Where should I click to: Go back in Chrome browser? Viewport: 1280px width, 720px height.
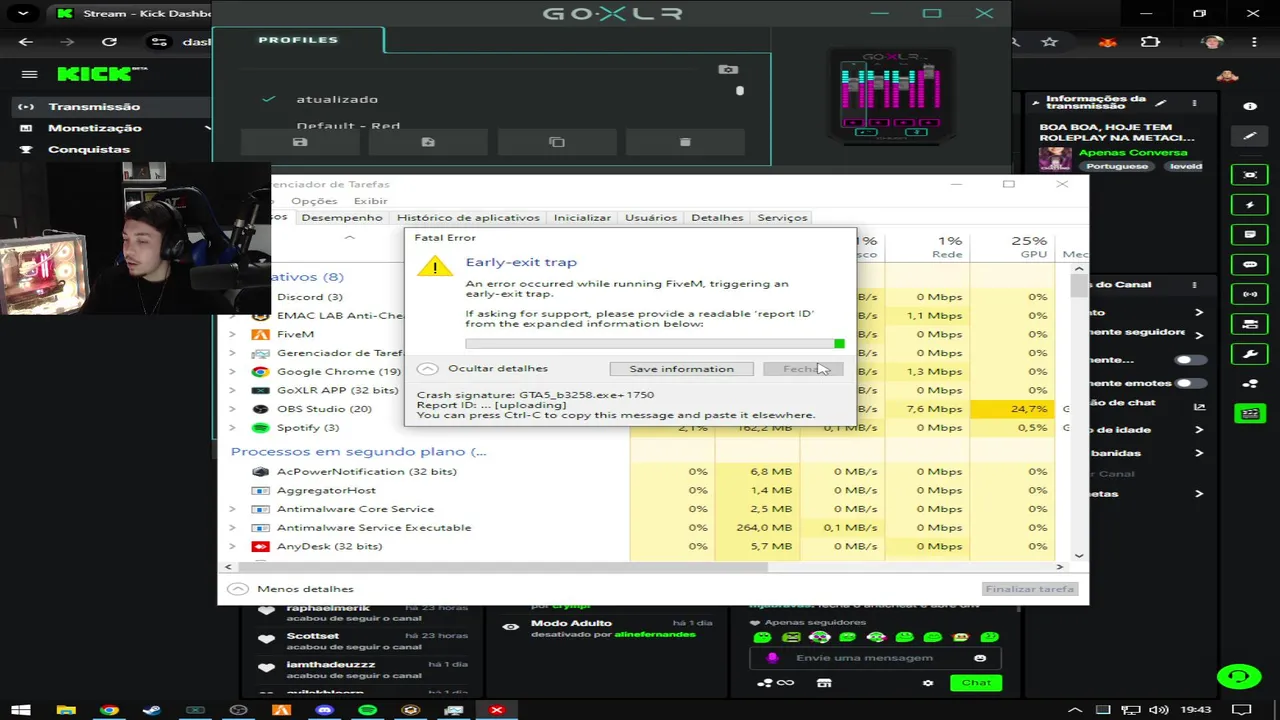(x=26, y=42)
